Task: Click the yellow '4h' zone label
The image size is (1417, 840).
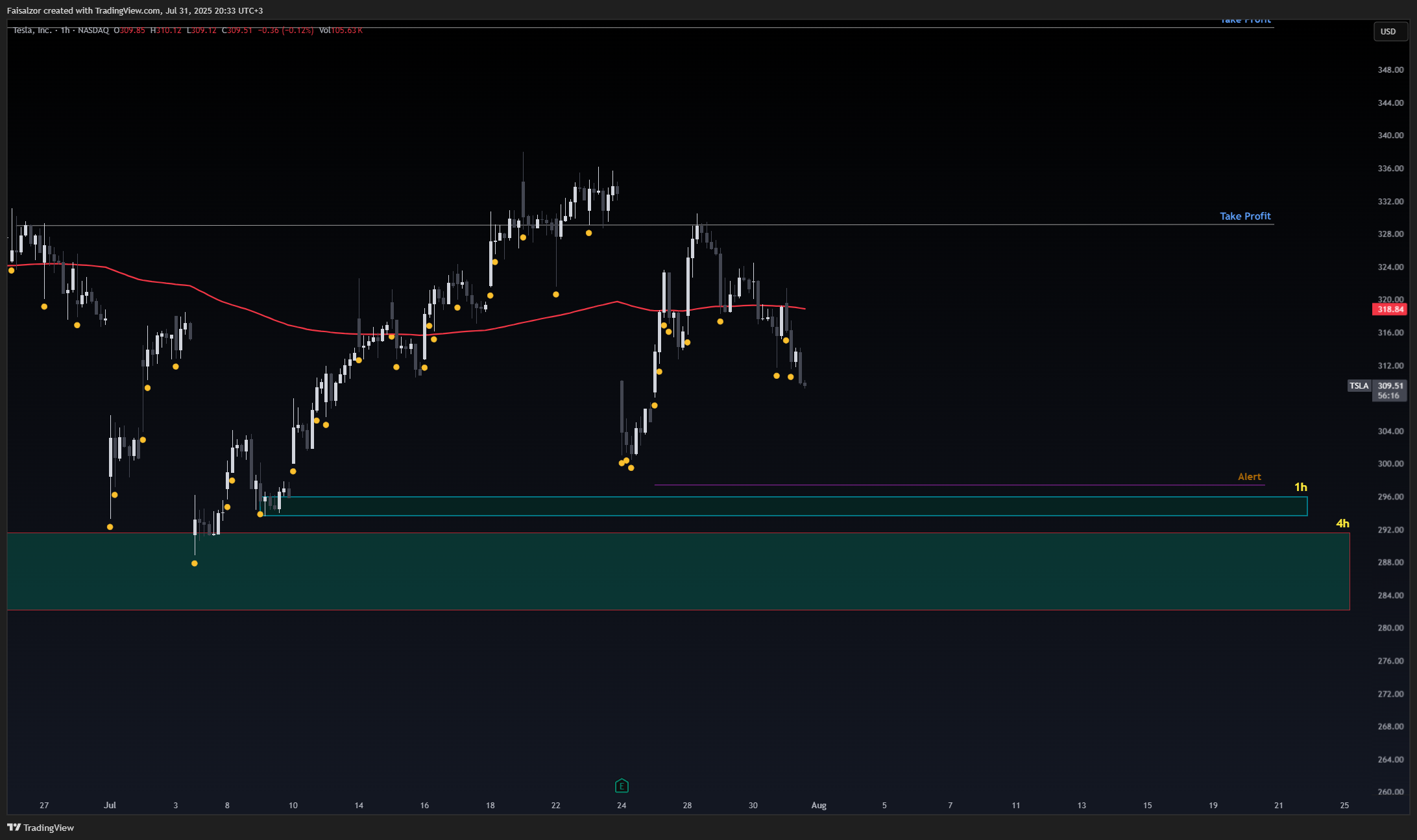Action: click(x=1342, y=523)
